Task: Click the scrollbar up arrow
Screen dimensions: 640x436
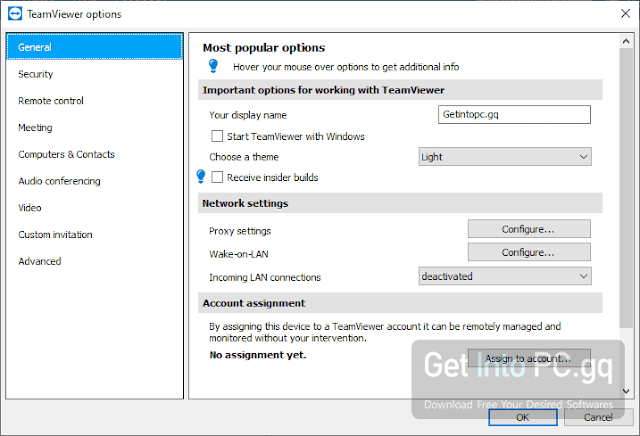Action: [626, 41]
